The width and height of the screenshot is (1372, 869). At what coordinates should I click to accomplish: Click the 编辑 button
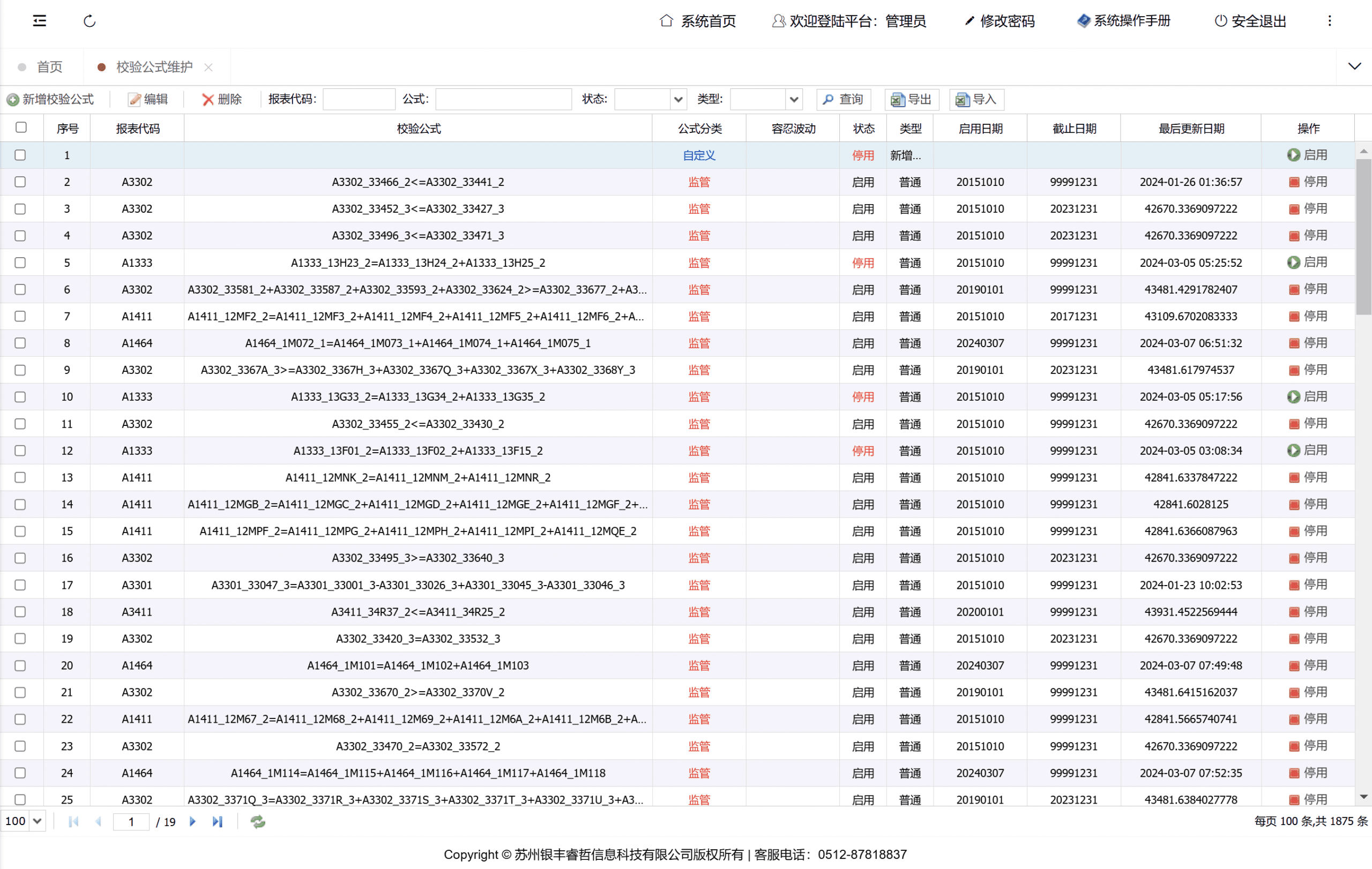pos(148,100)
